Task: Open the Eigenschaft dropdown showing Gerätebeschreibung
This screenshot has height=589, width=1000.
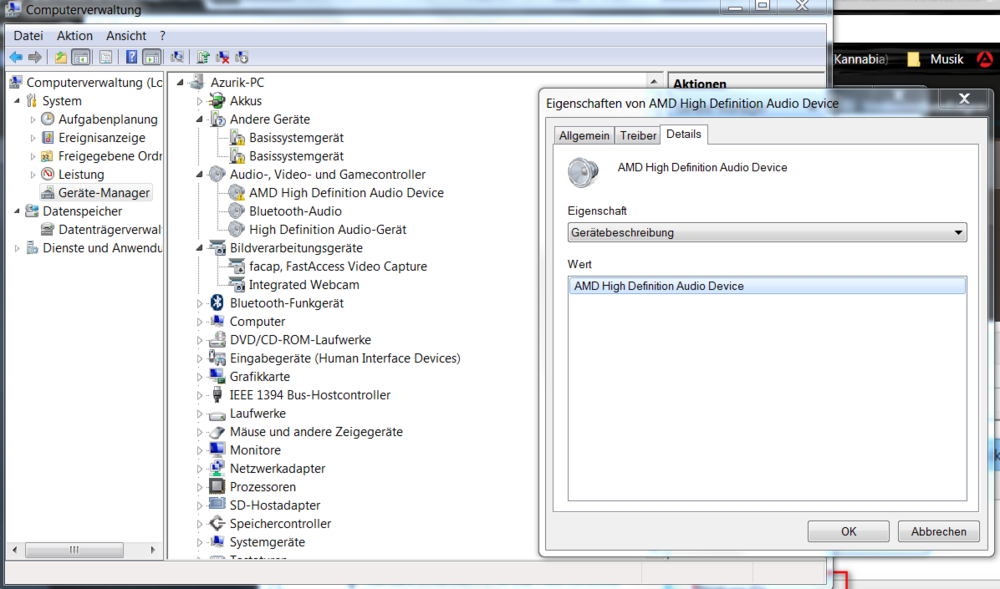Action: tap(766, 233)
